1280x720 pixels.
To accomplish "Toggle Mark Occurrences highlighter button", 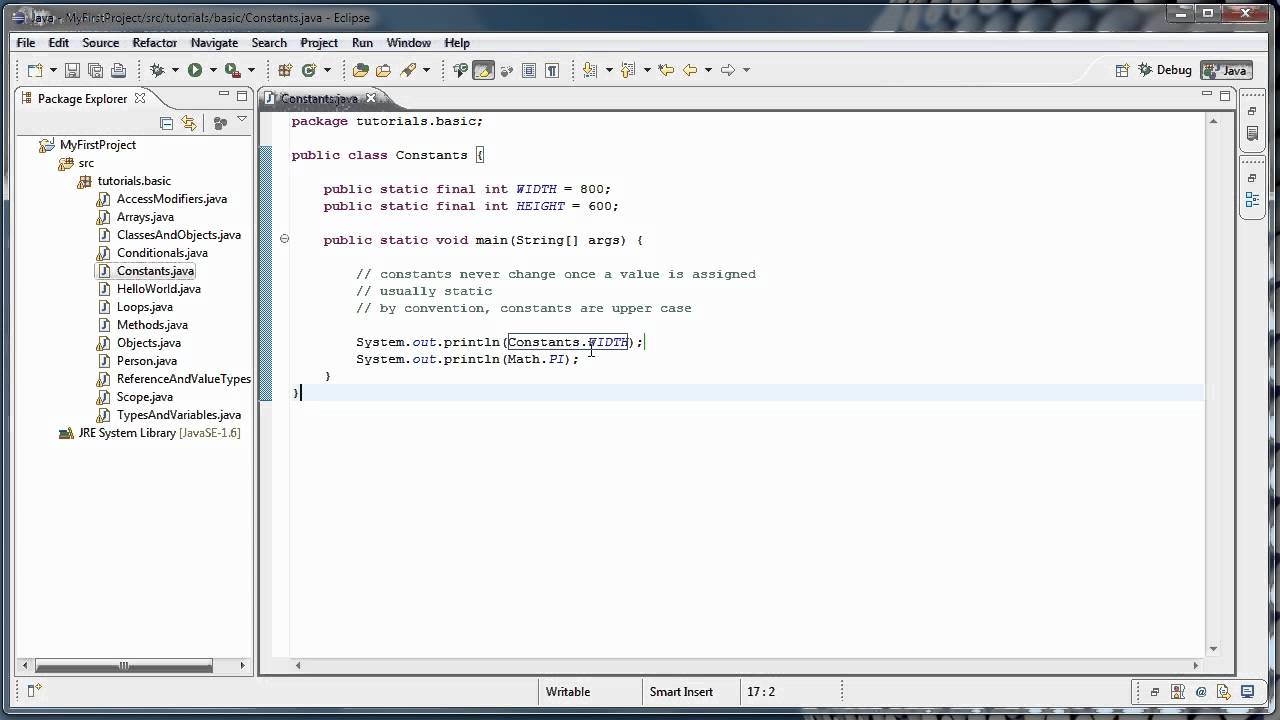I will pyautogui.click(x=483, y=70).
